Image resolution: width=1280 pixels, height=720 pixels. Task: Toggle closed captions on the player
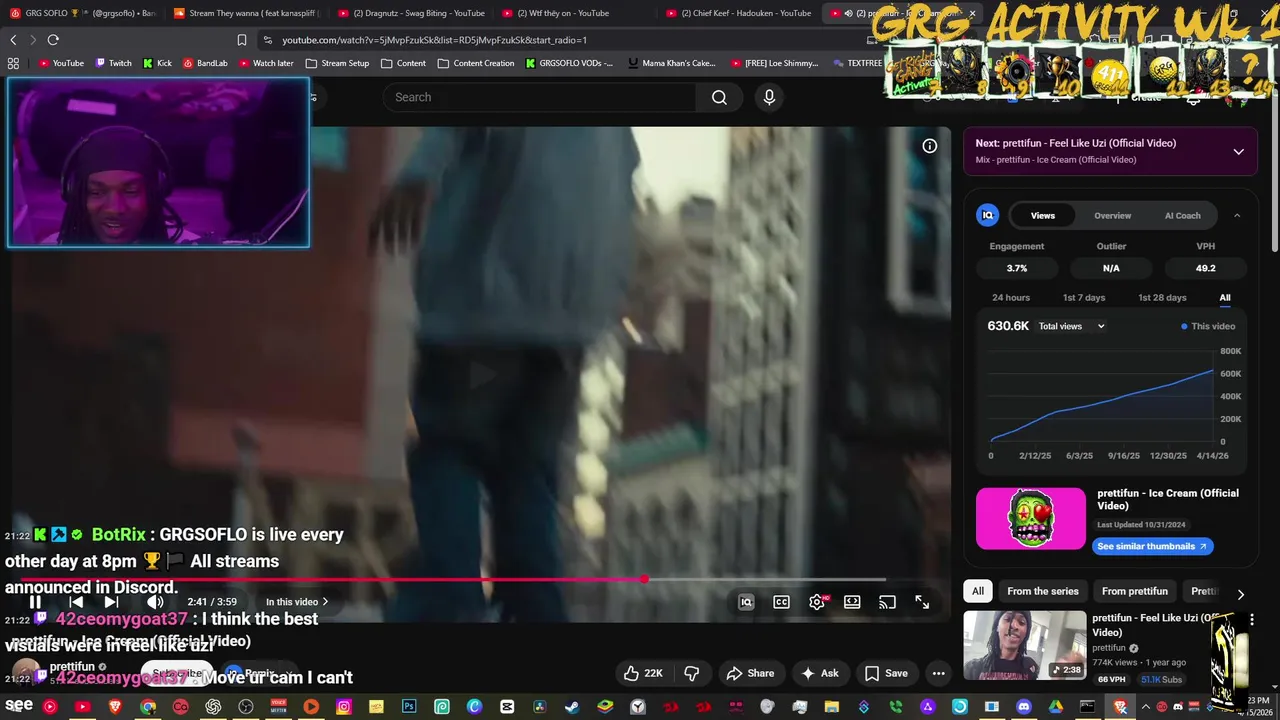point(781,602)
